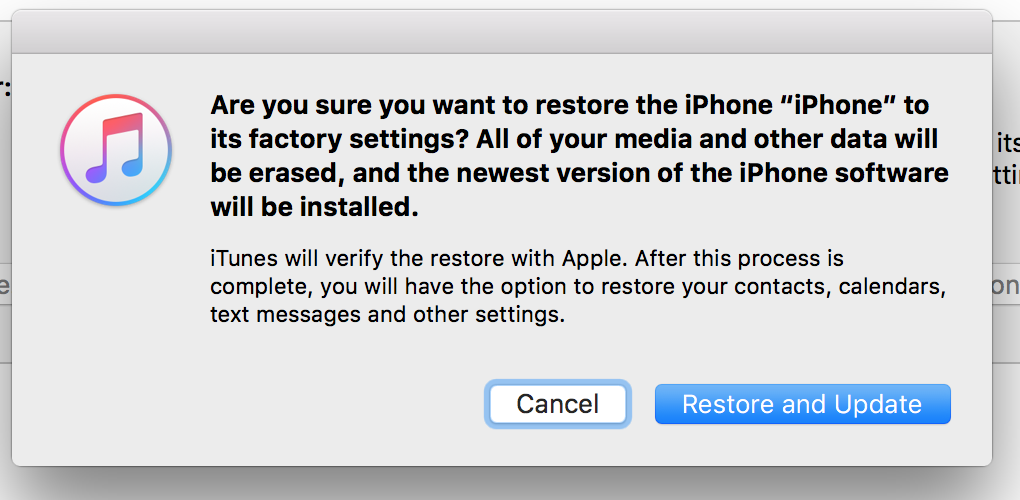Click "text messages and other settings." line

[388, 315]
